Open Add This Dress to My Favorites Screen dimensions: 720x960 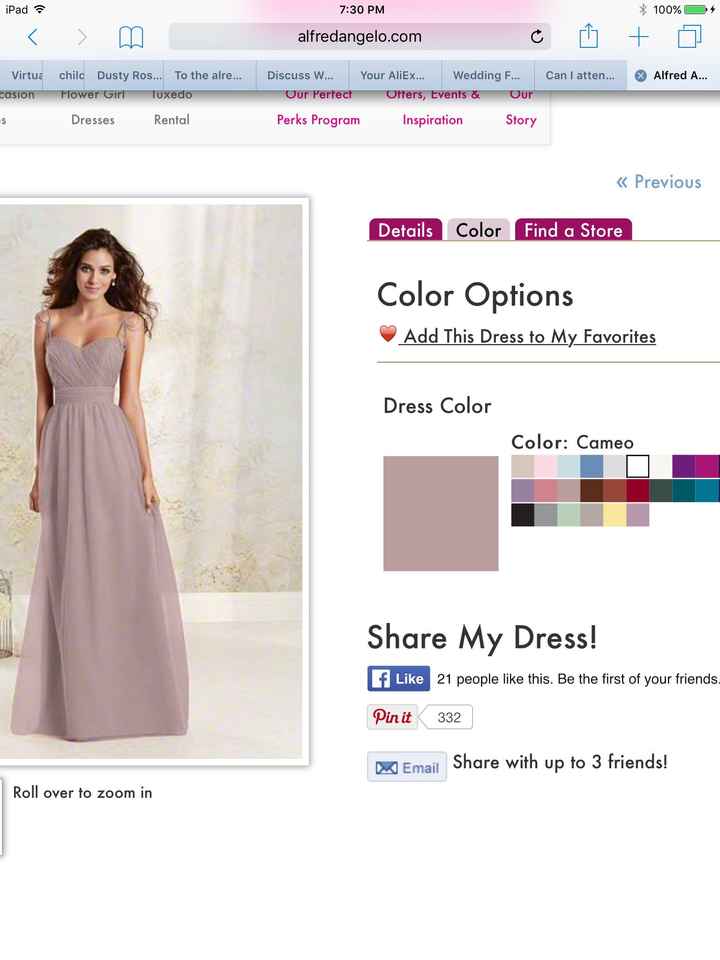tap(529, 336)
